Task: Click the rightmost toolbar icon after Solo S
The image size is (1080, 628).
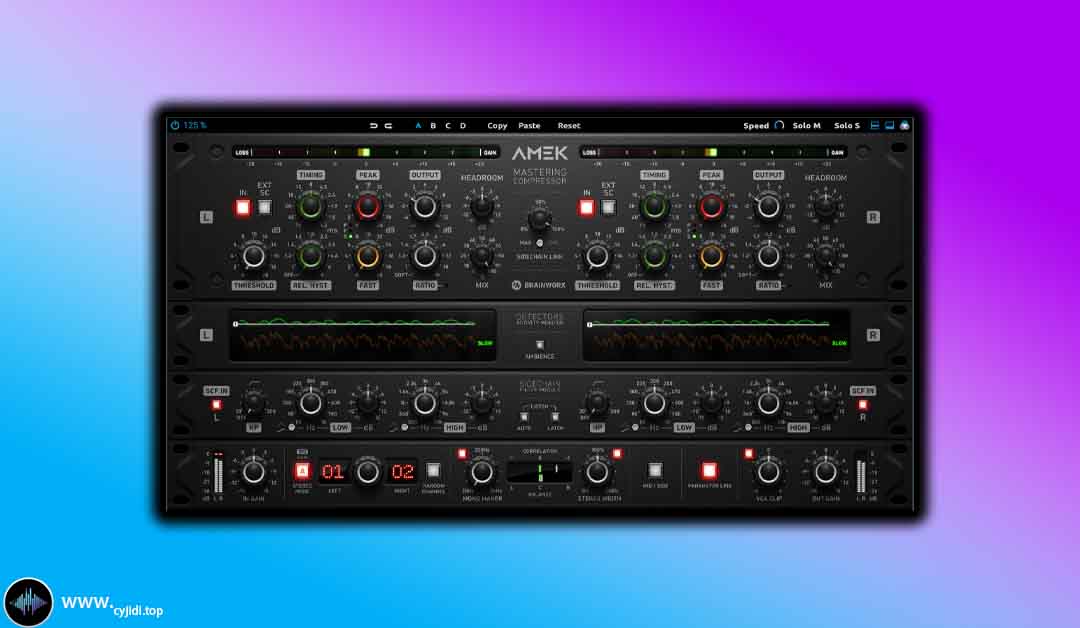Action: [905, 125]
